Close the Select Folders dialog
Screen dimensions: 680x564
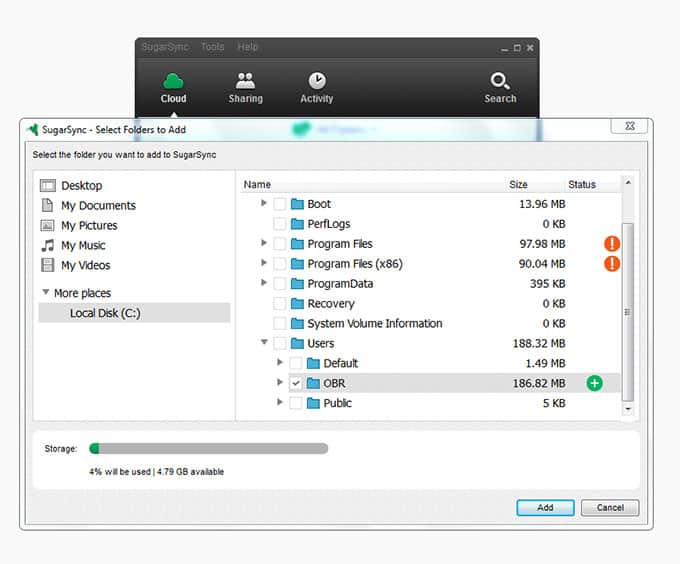629,126
